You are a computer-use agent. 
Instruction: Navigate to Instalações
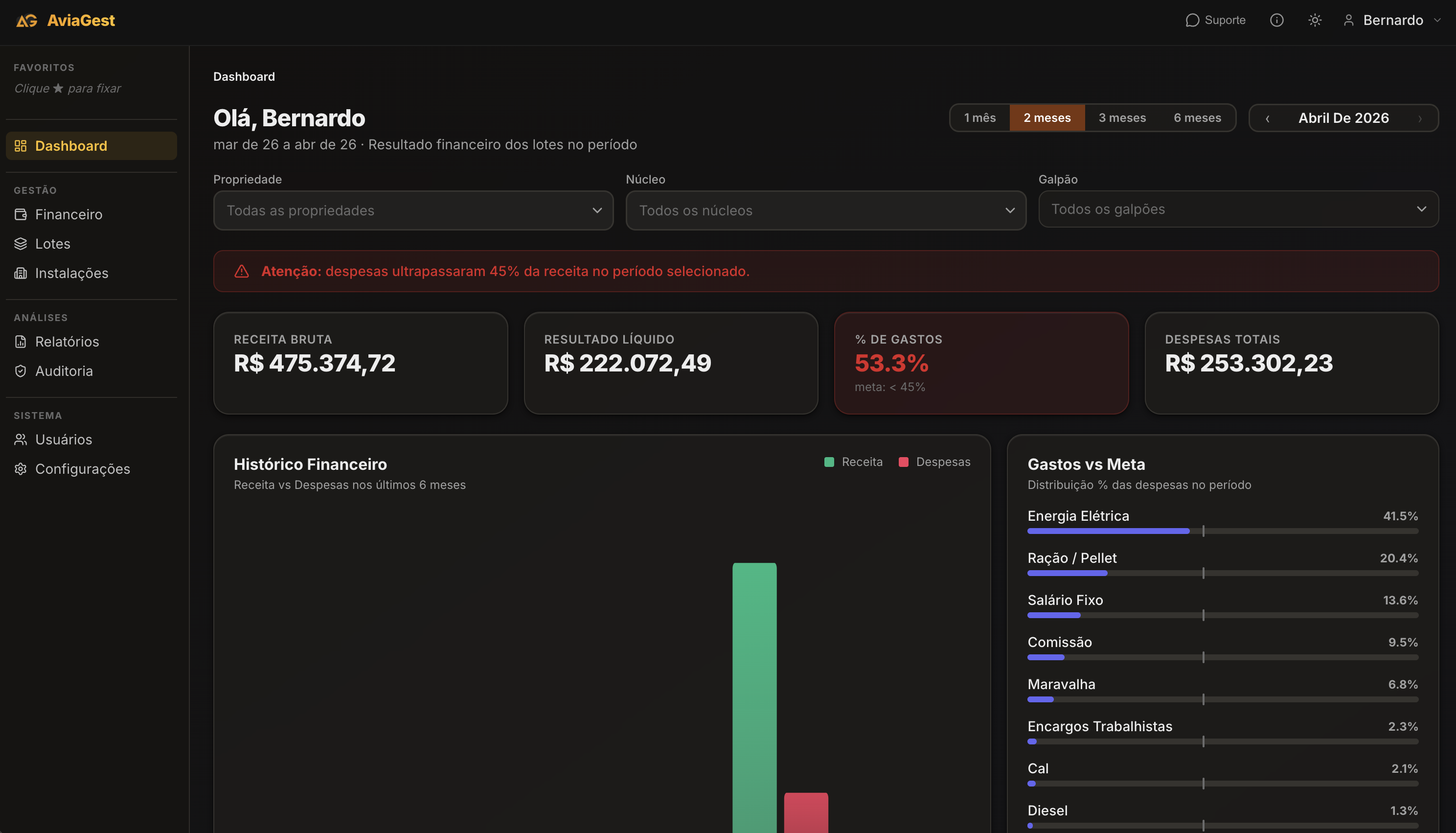(91, 273)
